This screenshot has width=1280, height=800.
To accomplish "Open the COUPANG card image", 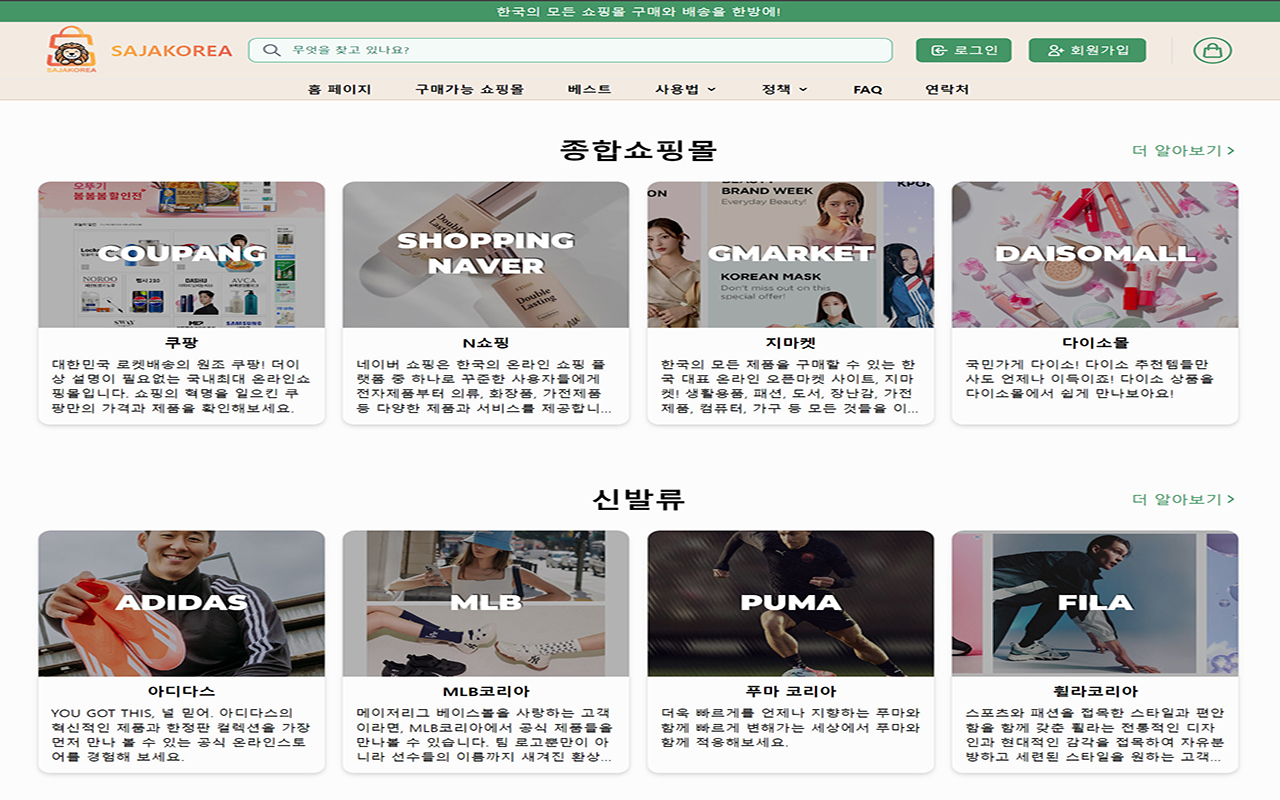I will coord(182,254).
